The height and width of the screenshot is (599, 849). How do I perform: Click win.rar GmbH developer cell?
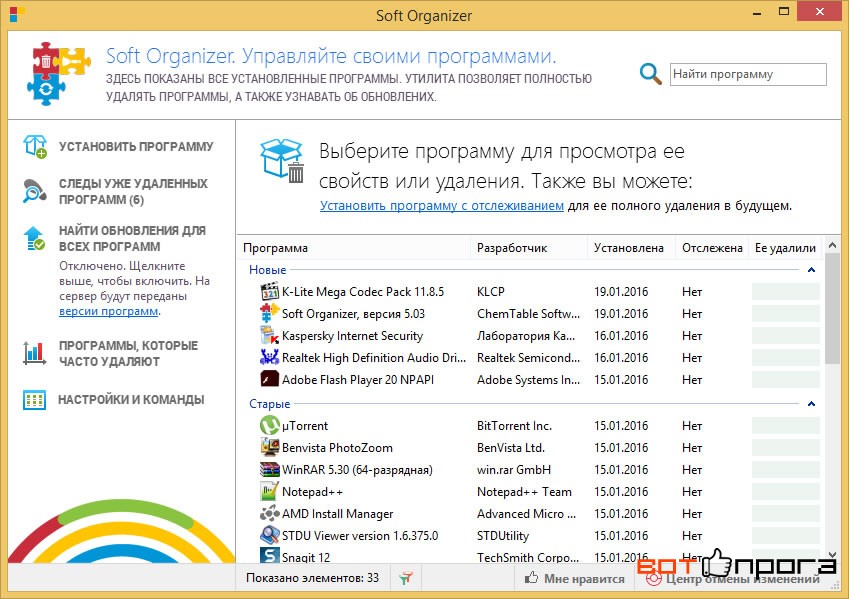[514, 470]
